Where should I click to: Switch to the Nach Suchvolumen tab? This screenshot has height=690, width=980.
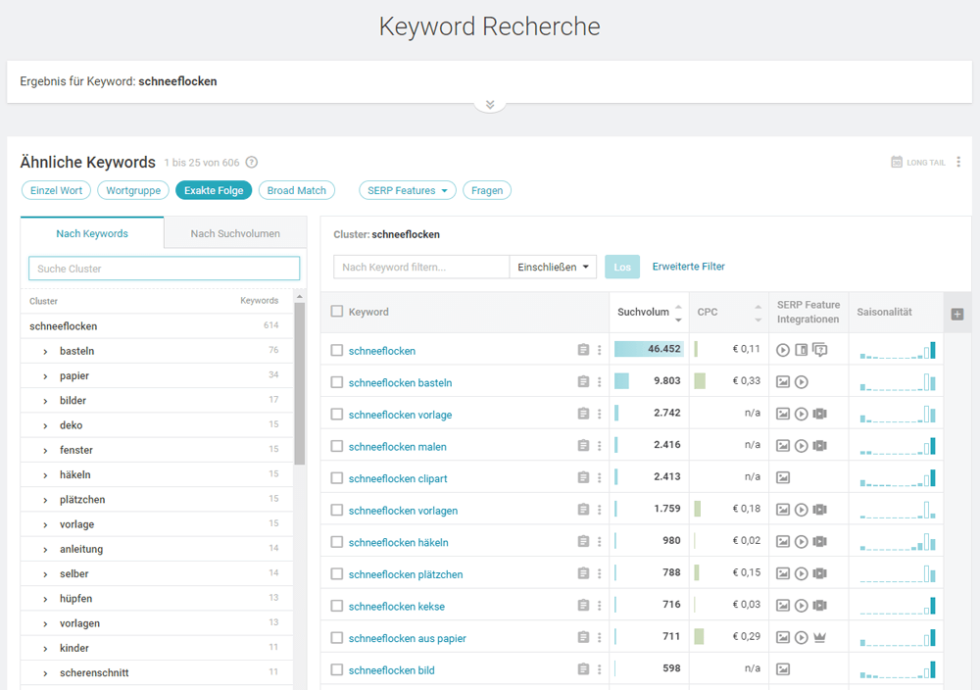tap(236, 232)
